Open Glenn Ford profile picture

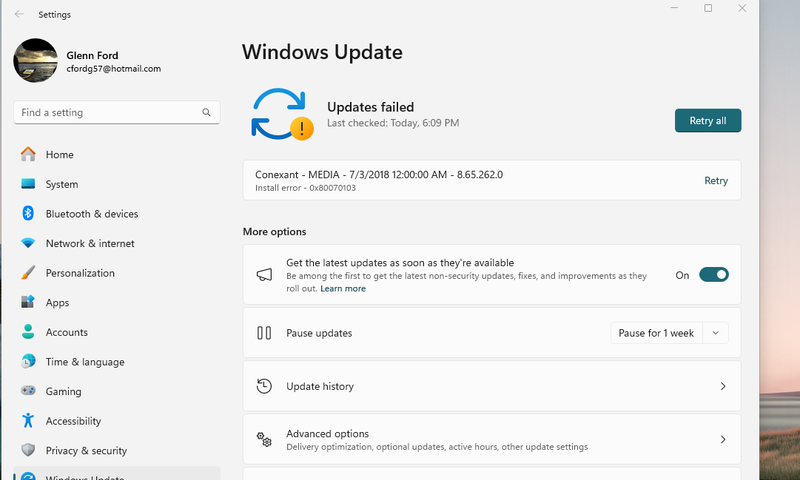click(35, 60)
